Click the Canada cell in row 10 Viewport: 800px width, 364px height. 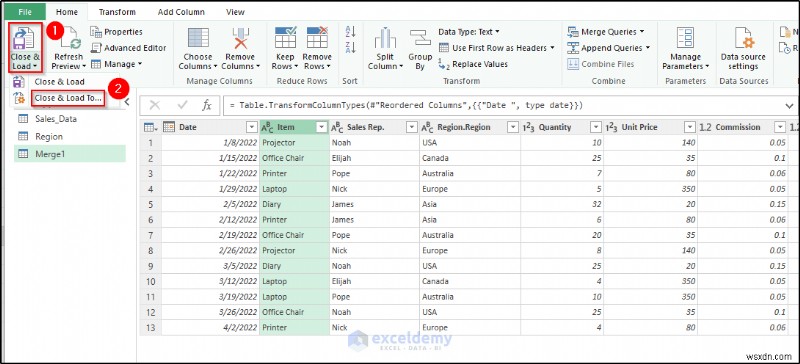tap(470, 281)
